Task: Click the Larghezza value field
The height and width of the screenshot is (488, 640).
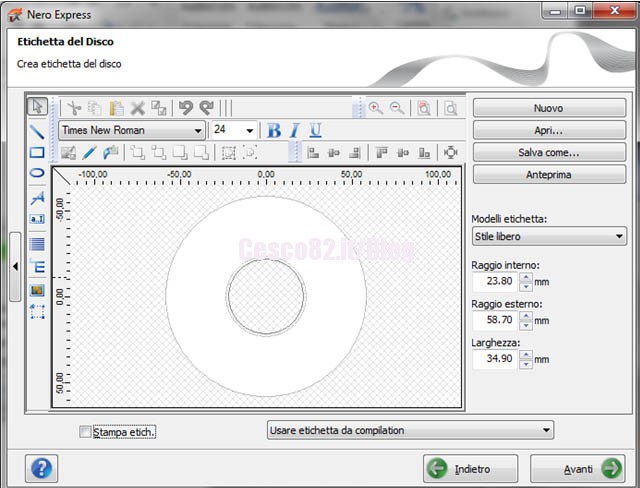Action: click(x=495, y=359)
